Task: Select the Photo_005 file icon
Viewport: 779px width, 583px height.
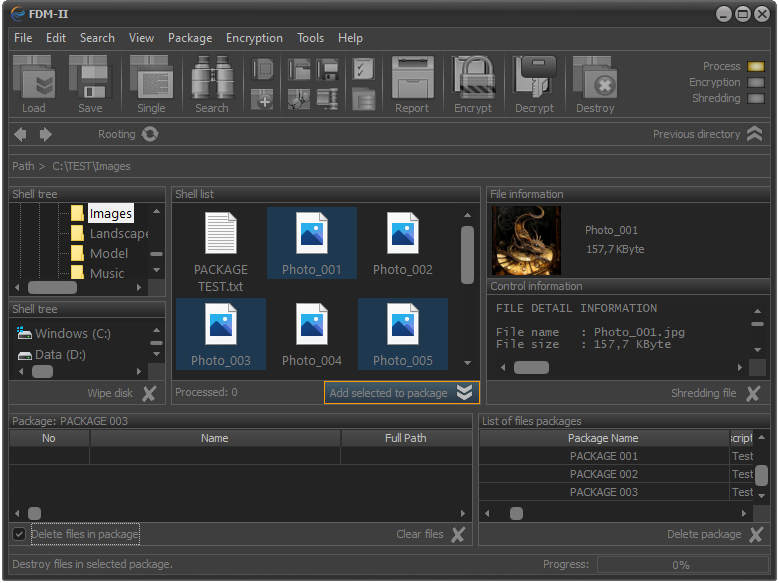Action: [403, 324]
